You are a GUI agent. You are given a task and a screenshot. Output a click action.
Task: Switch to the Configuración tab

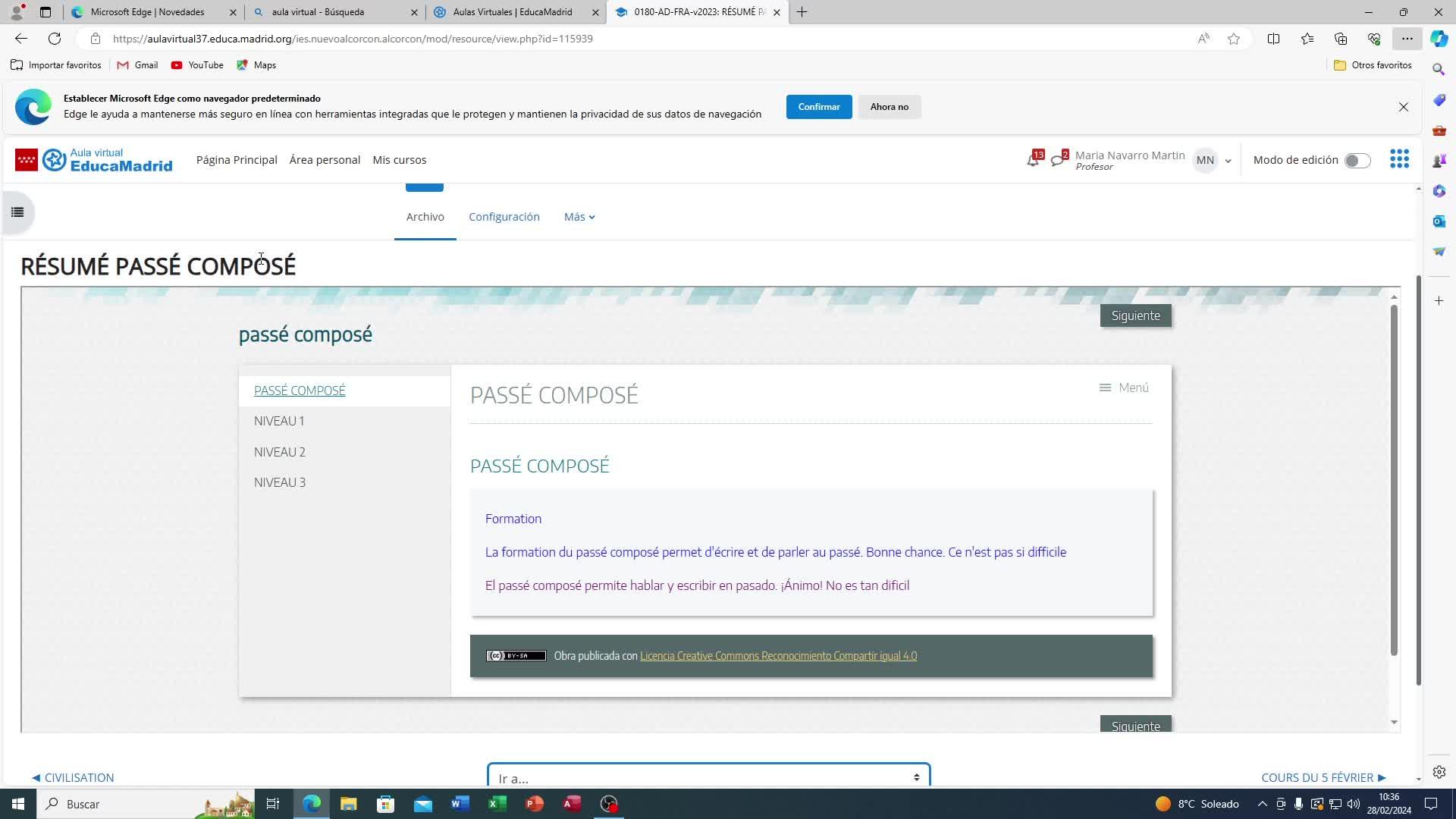click(504, 217)
